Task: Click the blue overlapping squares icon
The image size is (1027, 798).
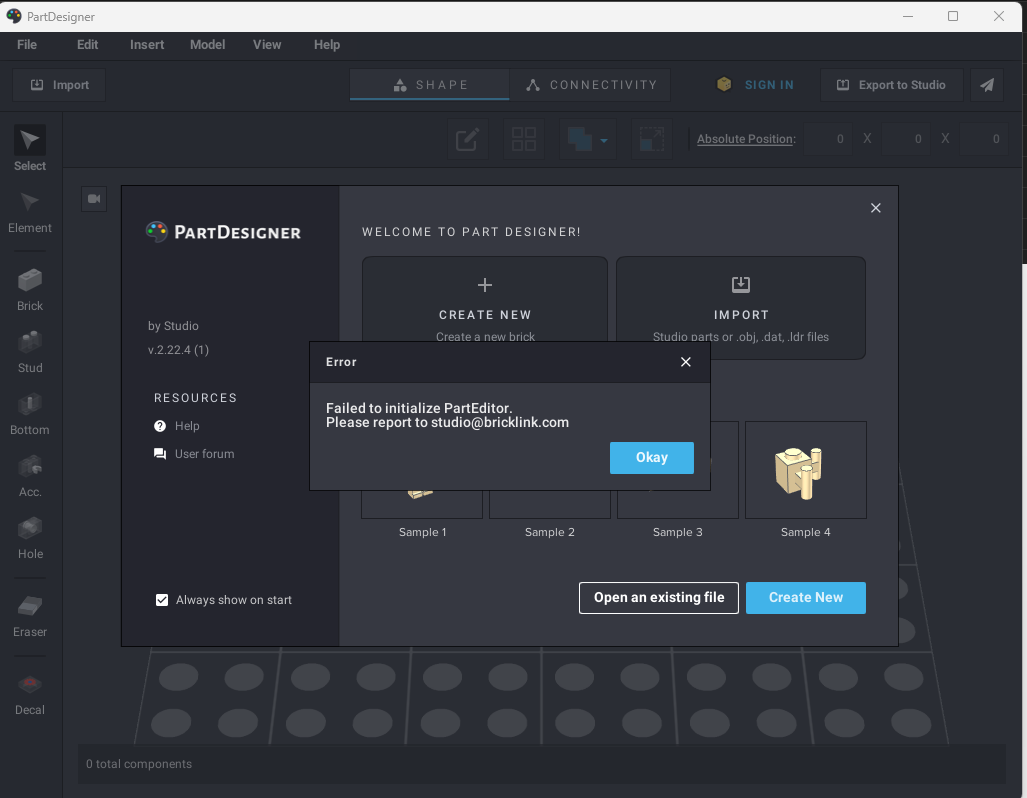Action: [x=580, y=139]
